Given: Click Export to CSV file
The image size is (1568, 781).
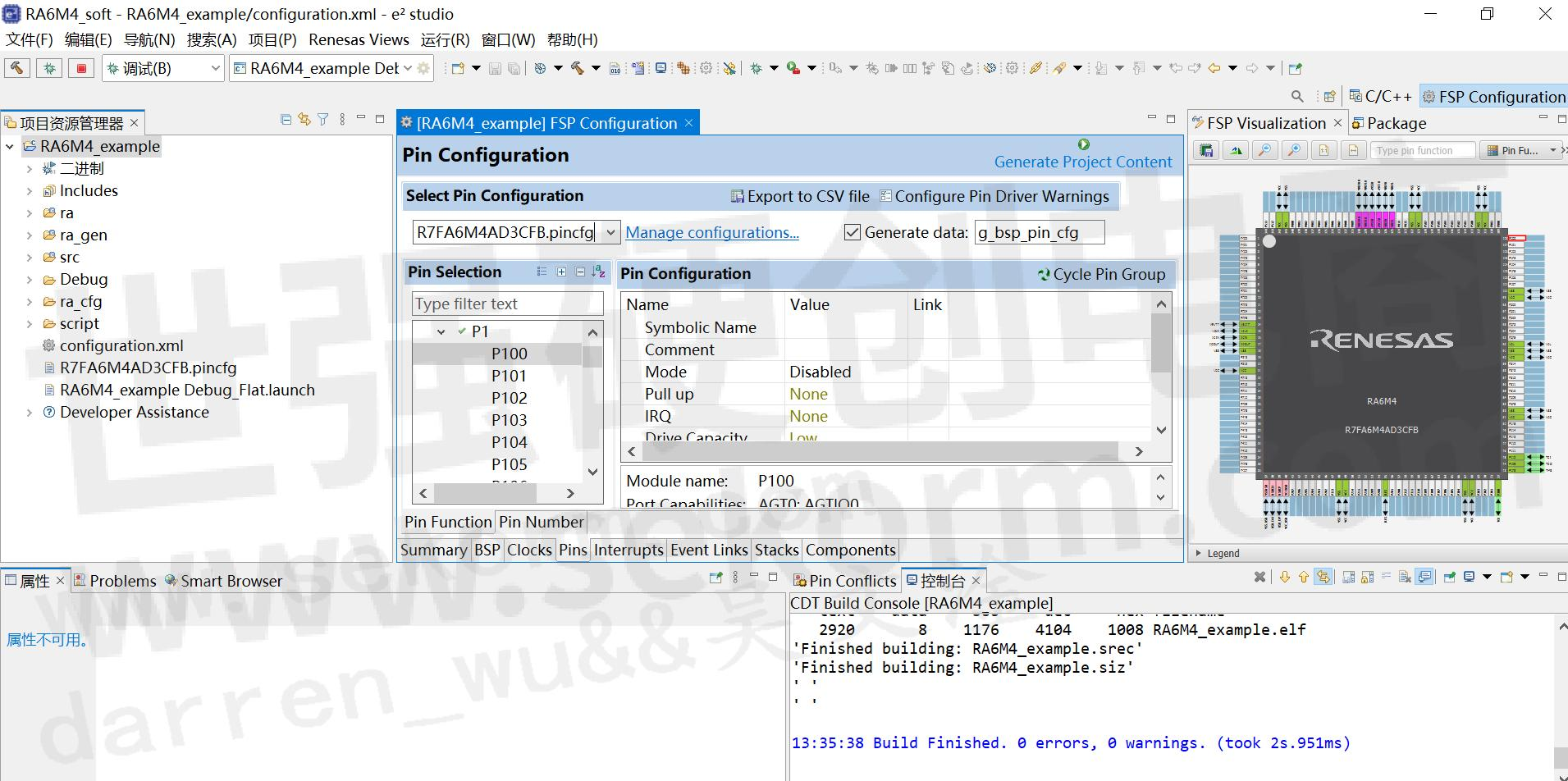Looking at the screenshot, I should point(800,196).
